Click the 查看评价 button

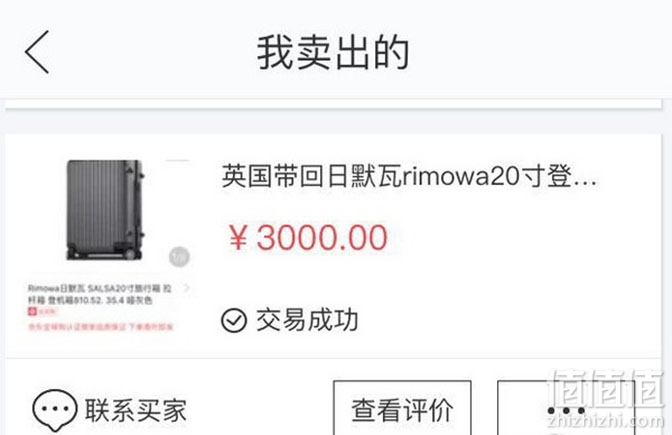pyautogui.click(x=402, y=409)
